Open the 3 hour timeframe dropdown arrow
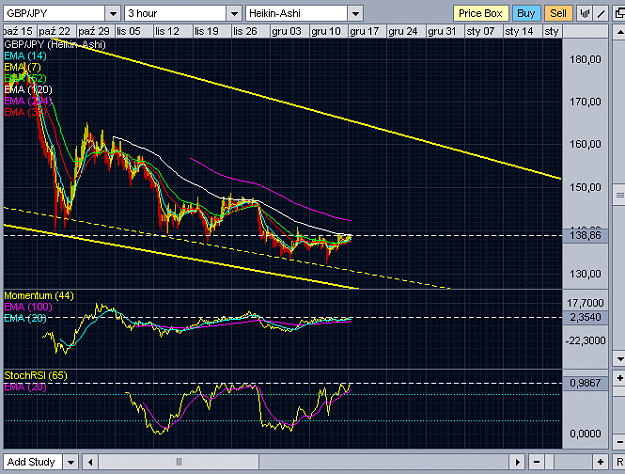Image resolution: width=625 pixels, height=474 pixels. tap(234, 14)
